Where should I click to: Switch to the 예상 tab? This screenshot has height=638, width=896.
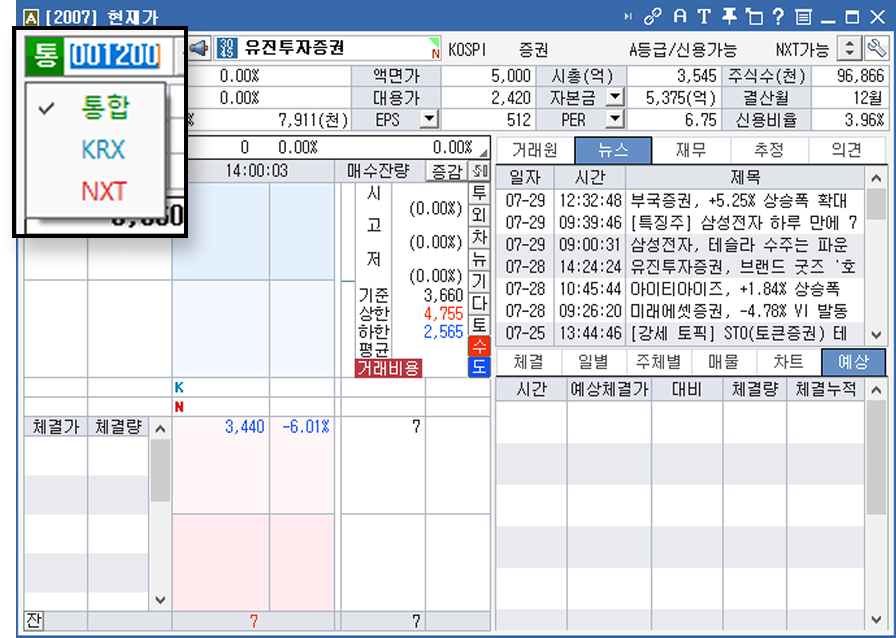[854, 362]
